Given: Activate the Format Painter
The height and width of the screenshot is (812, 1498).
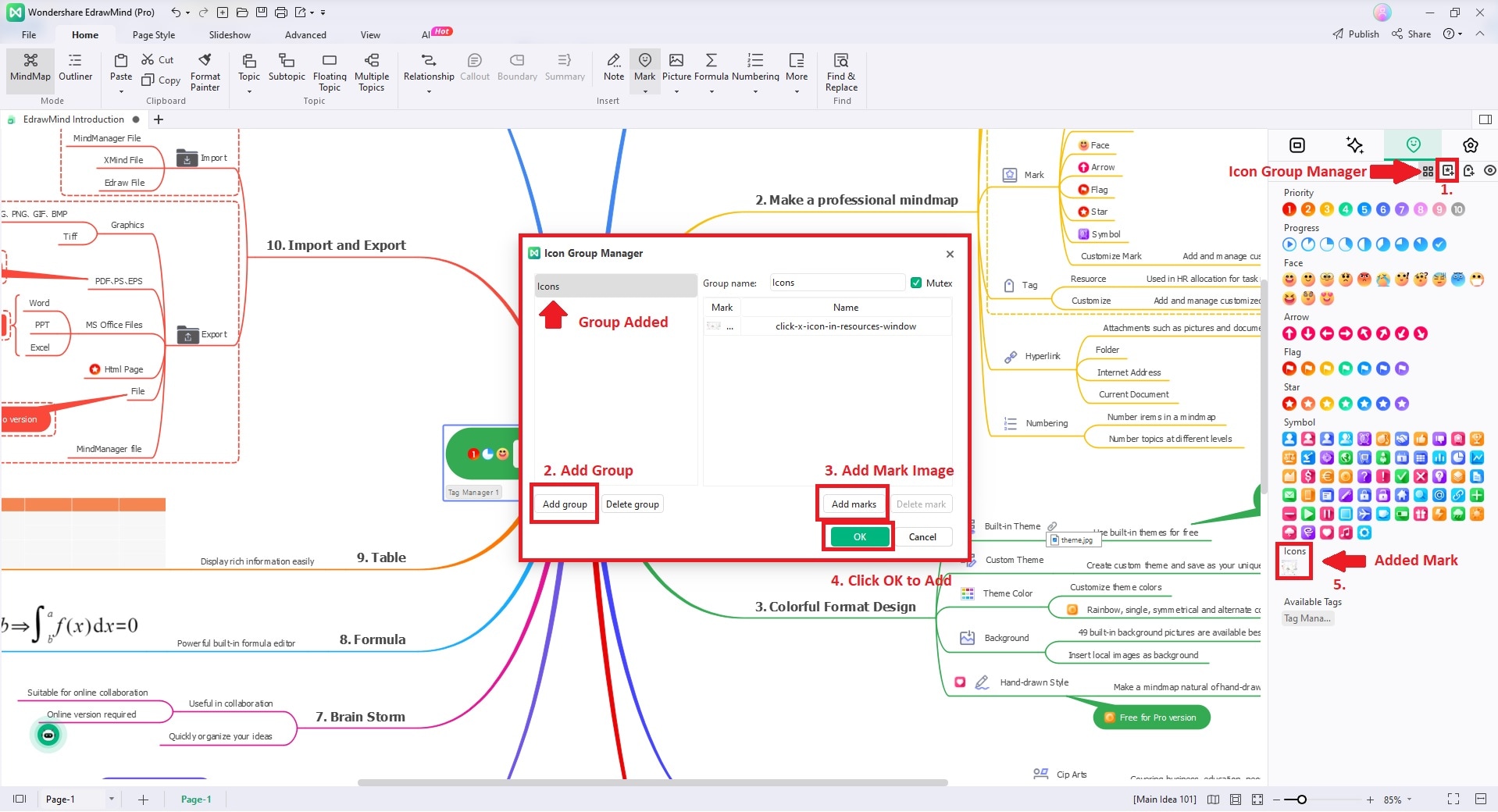Looking at the screenshot, I should [205, 72].
